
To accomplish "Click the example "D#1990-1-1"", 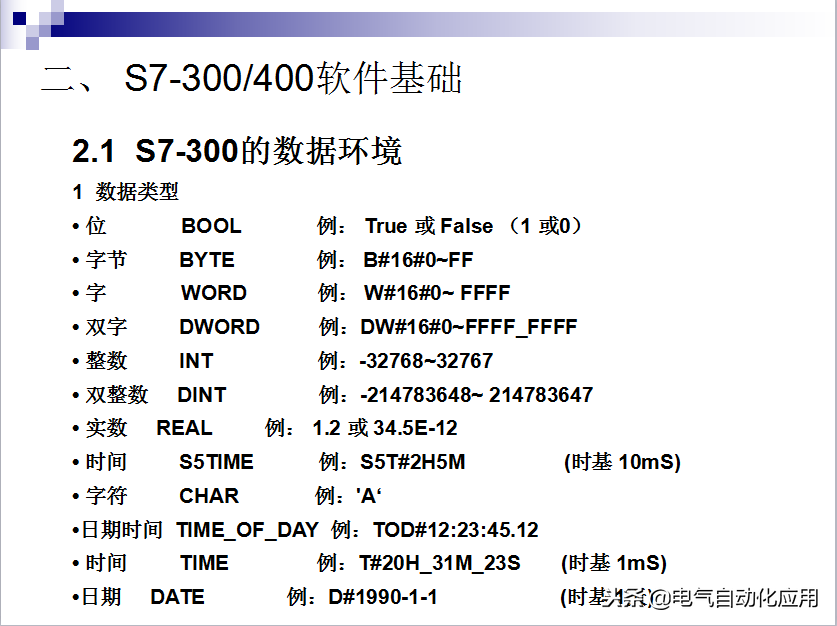I will coord(383,597).
